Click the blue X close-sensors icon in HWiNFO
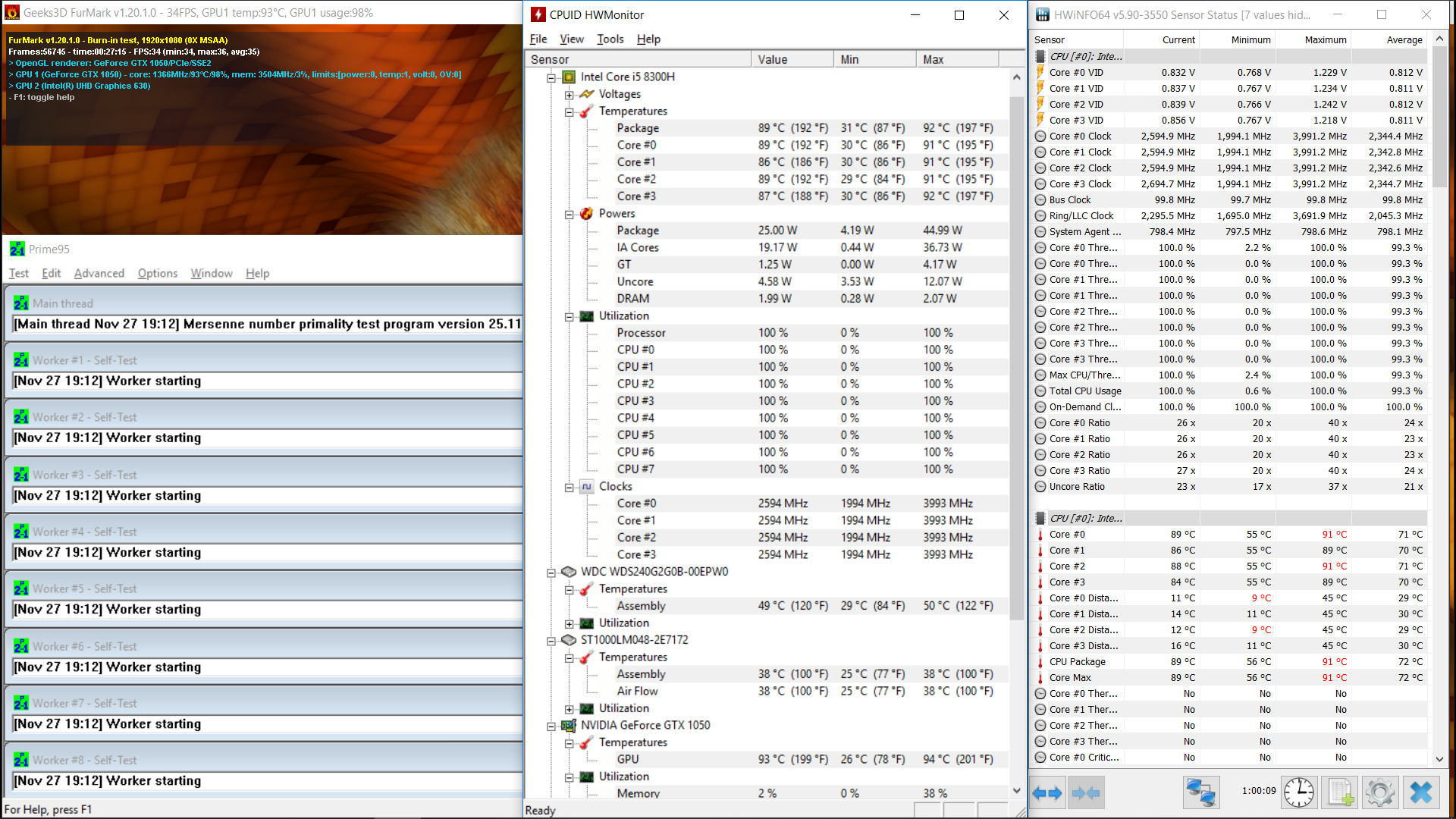The image size is (1456, 819). 1421,792
